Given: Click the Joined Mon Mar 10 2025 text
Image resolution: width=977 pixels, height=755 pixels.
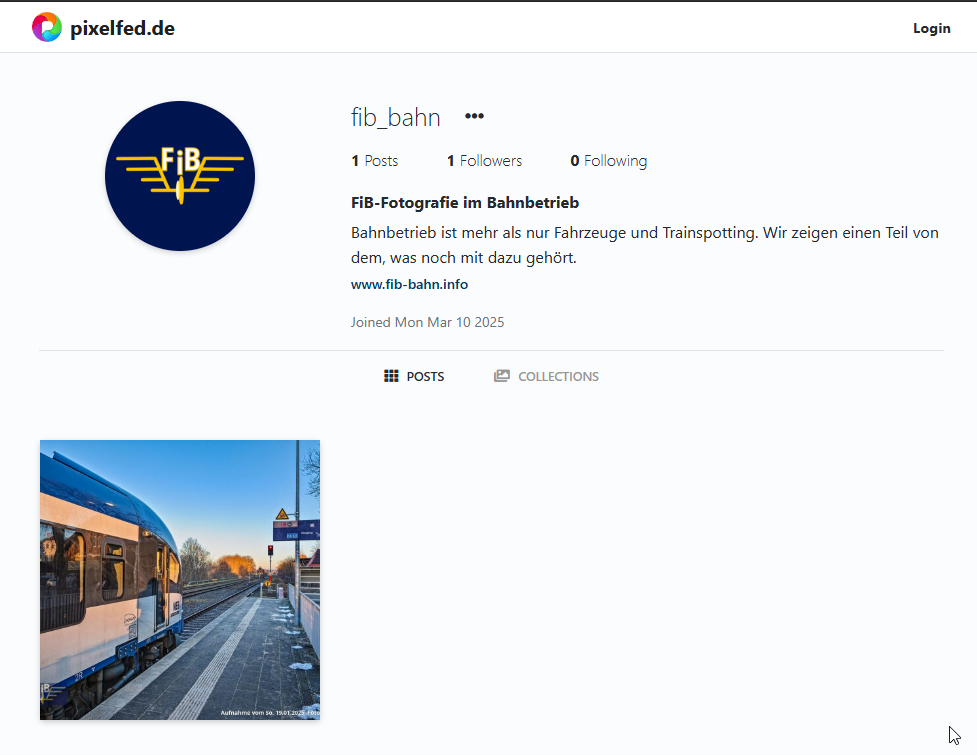Looking at the screenshot, I should tap(427, 322).
